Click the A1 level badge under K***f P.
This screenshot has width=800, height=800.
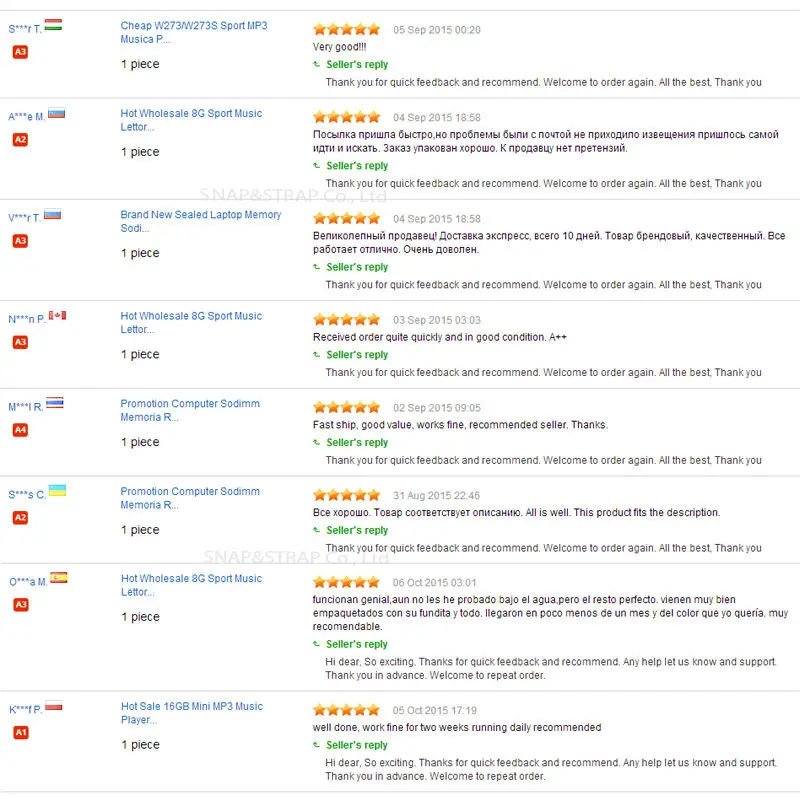coord(20,733)
